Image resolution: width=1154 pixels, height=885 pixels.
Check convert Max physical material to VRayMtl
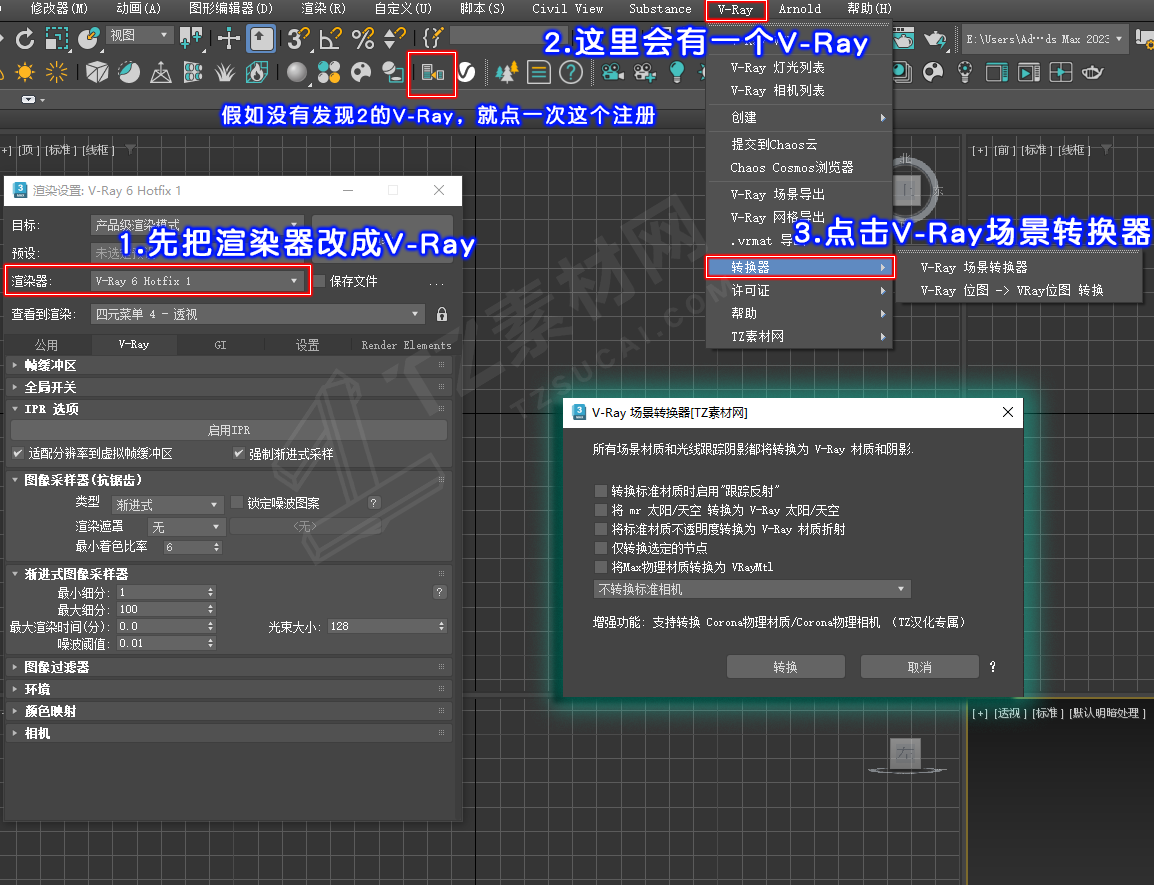600,567
